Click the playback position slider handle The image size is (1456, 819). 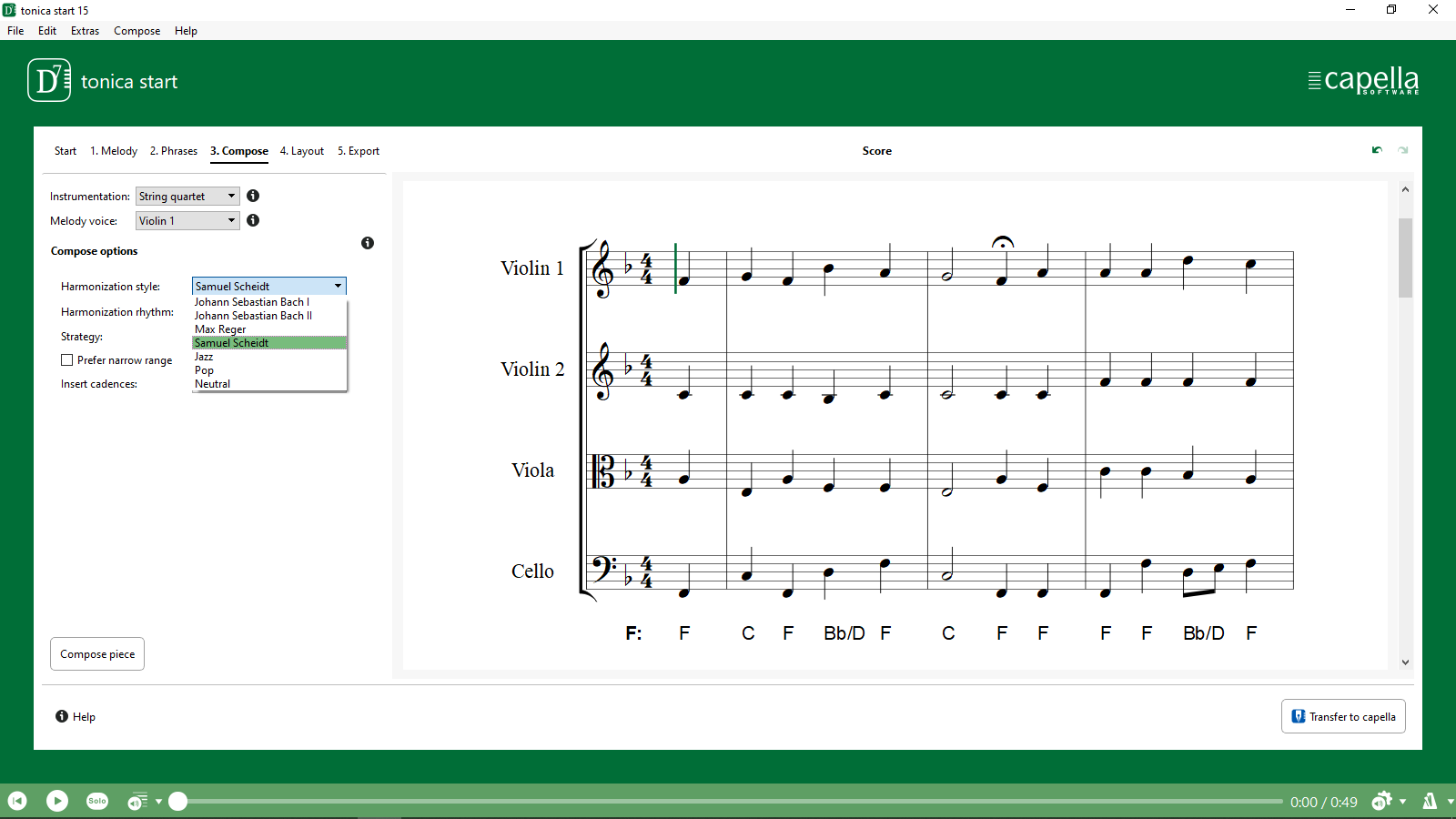178,801
